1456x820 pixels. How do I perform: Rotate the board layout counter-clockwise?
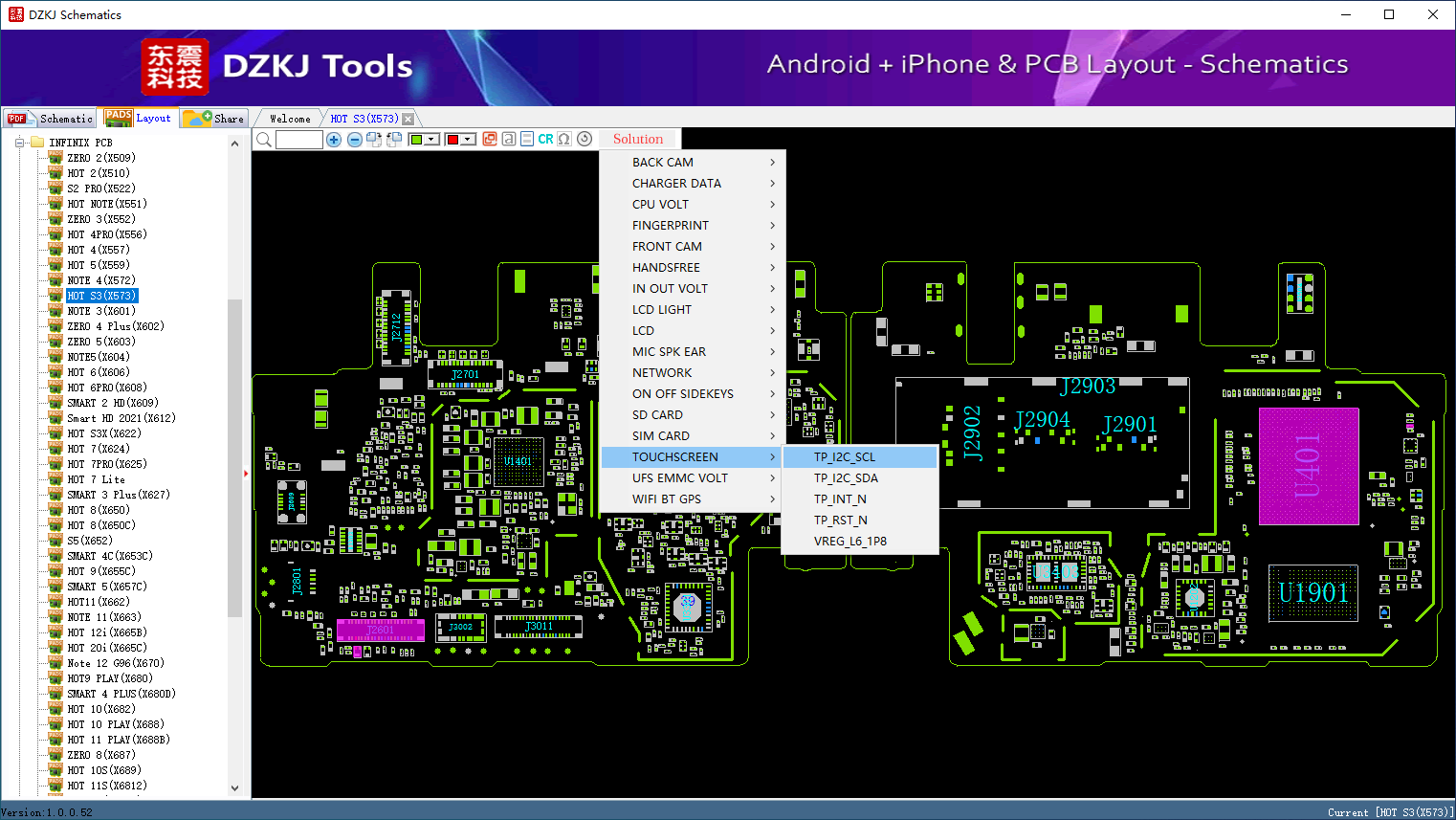click(393, 140)
